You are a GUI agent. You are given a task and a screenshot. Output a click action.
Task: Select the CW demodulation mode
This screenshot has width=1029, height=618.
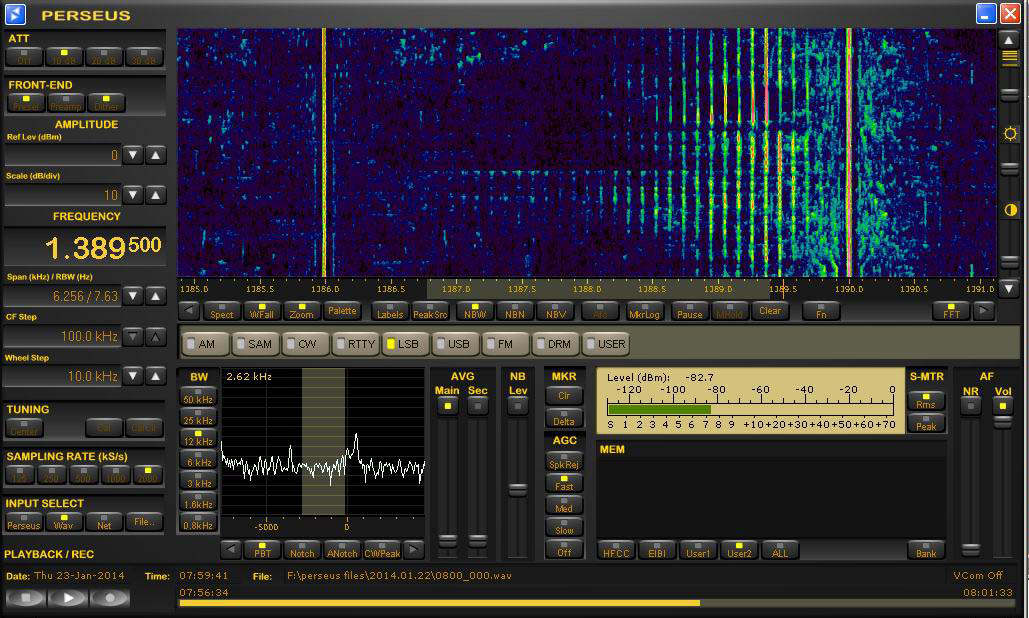(305, 344)
